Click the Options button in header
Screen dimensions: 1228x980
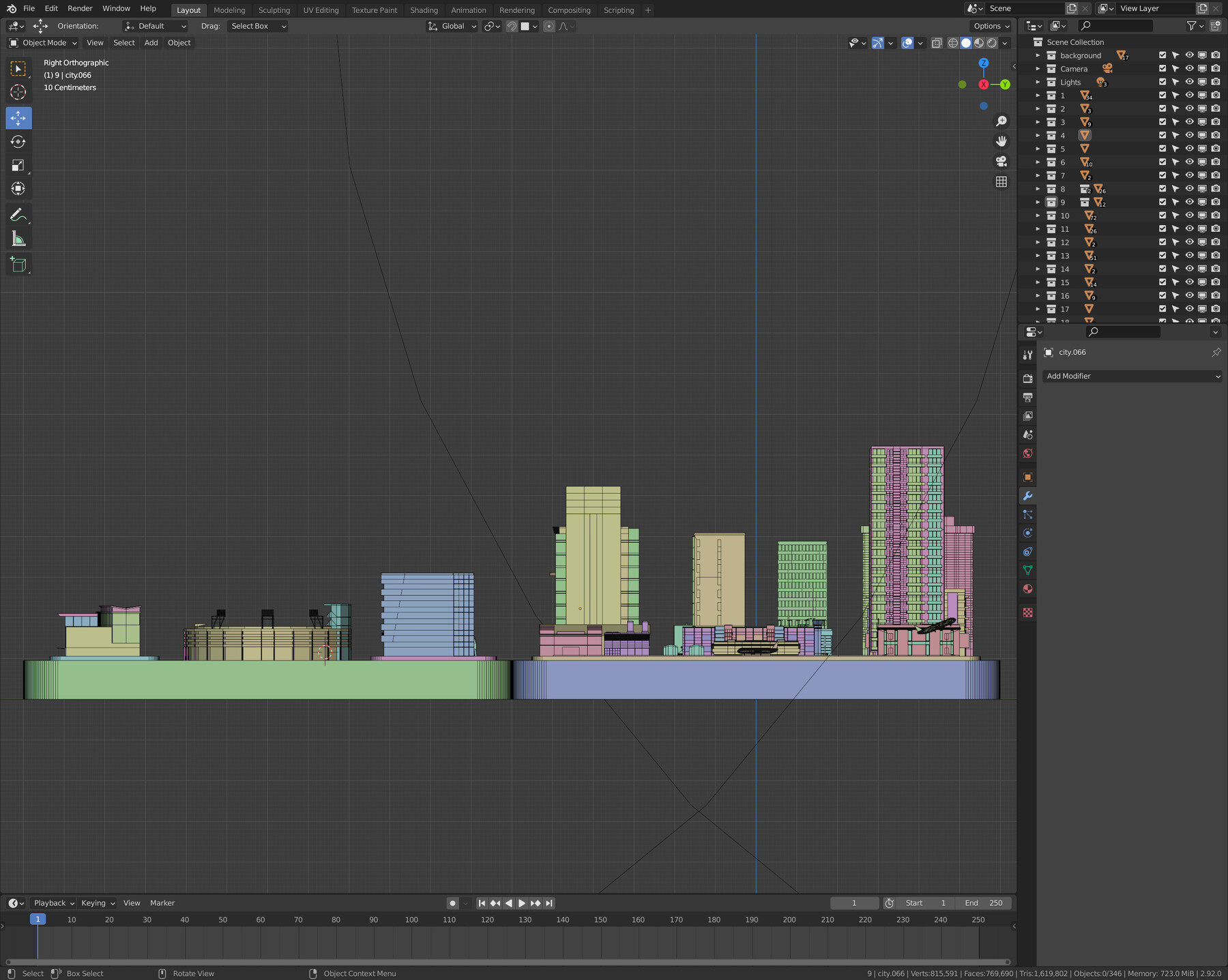click(x=991, y=26)
